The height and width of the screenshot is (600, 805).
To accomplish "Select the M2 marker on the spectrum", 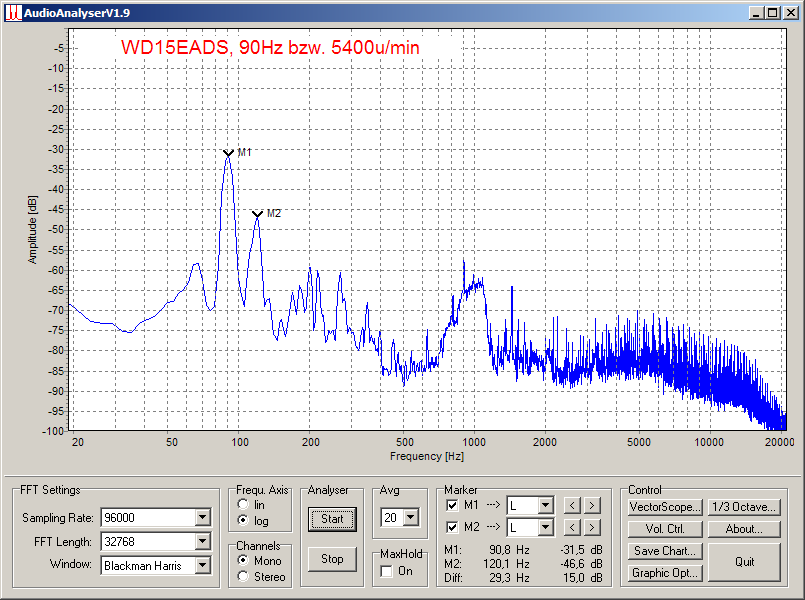I will pos(258,214).
